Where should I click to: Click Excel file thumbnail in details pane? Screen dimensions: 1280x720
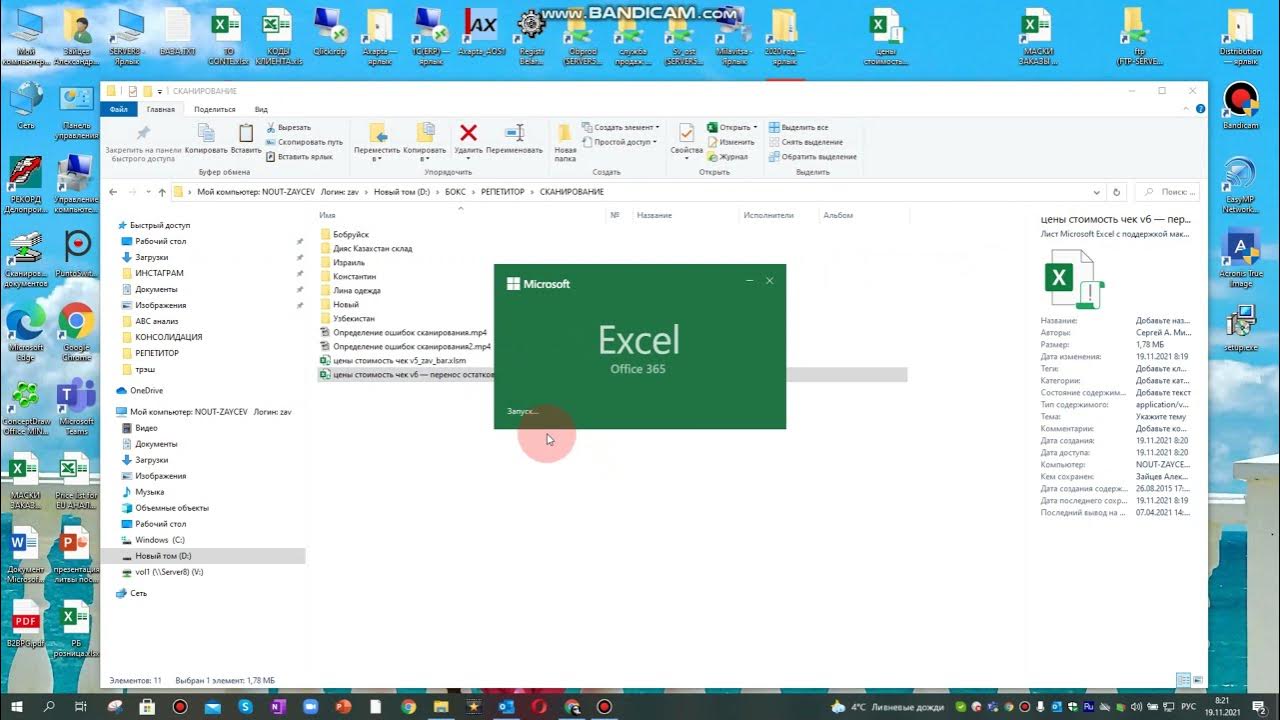tap(1074, 281)
